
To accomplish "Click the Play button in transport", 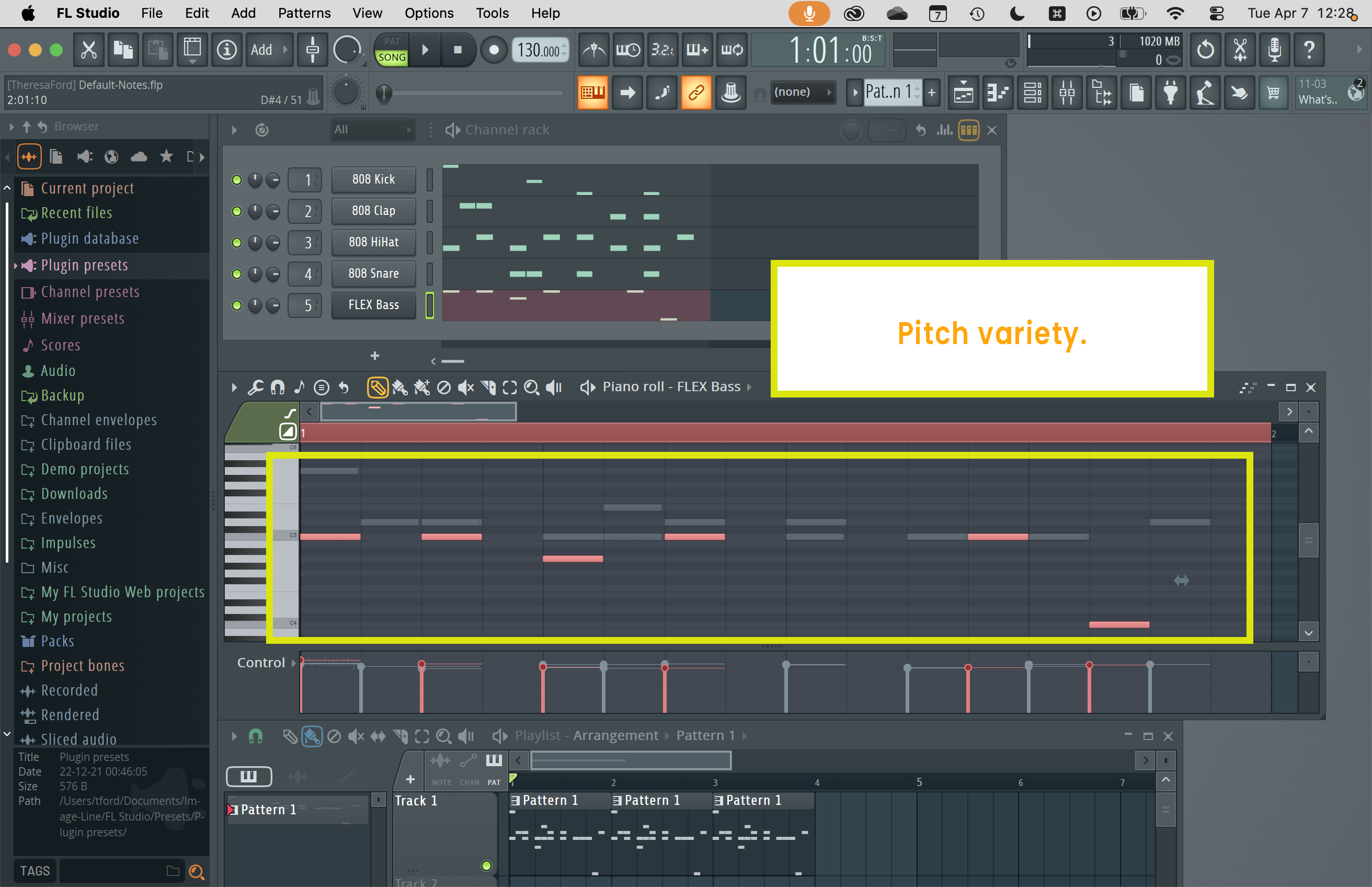I will pos(425,50).
